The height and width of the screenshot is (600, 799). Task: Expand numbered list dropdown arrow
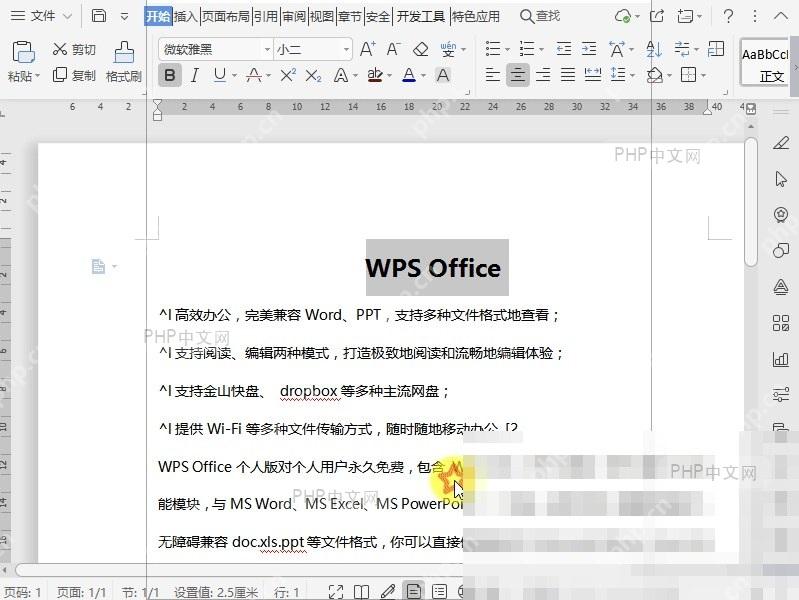tap(541, 50)
